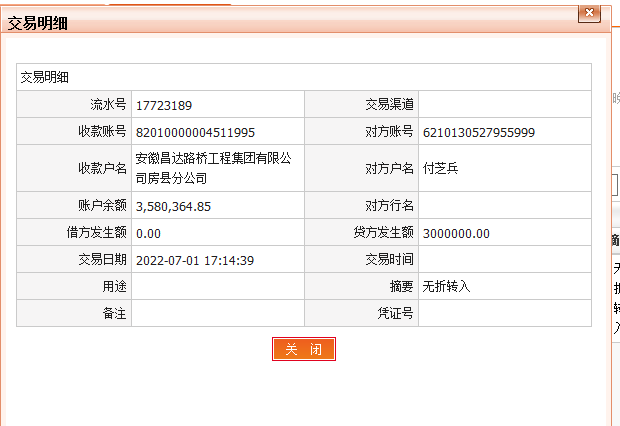Click the 对方户名 value 付芝兵

tap(441, 168)
